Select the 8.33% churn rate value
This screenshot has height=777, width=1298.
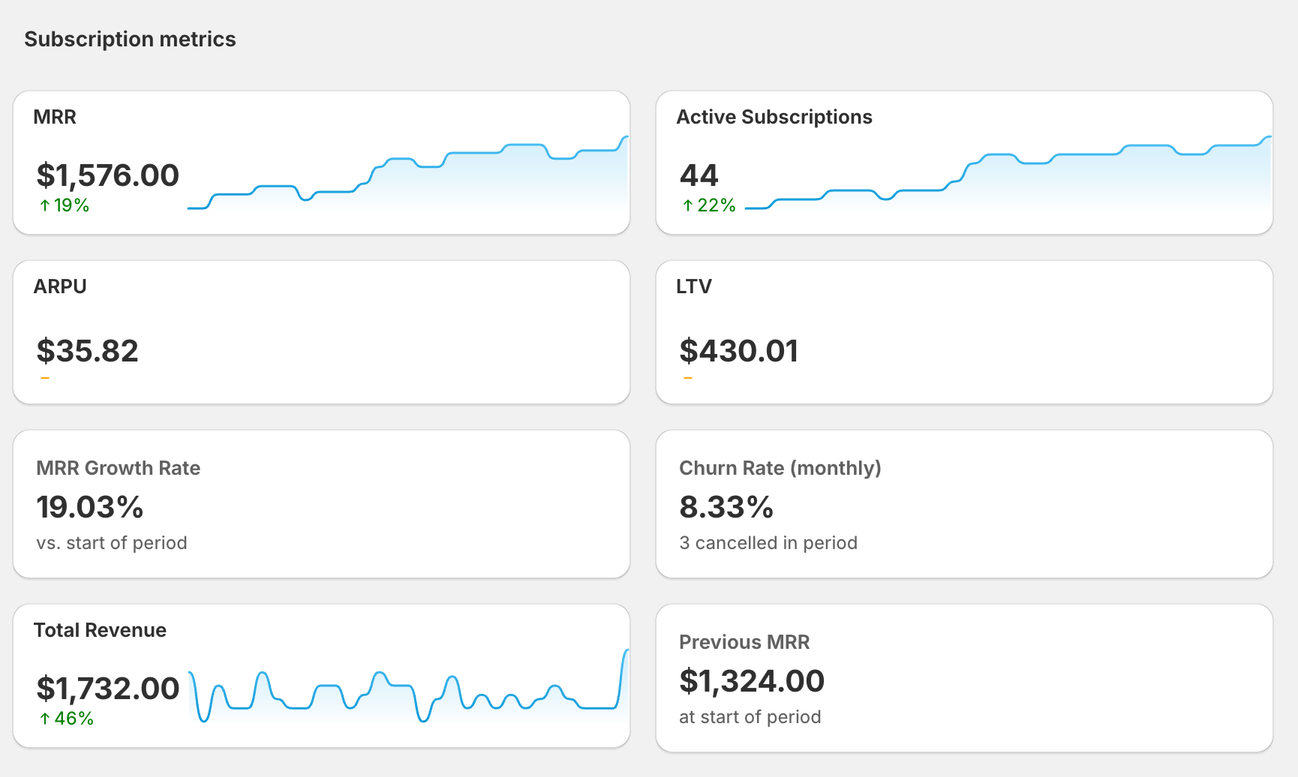pos(727,507)
